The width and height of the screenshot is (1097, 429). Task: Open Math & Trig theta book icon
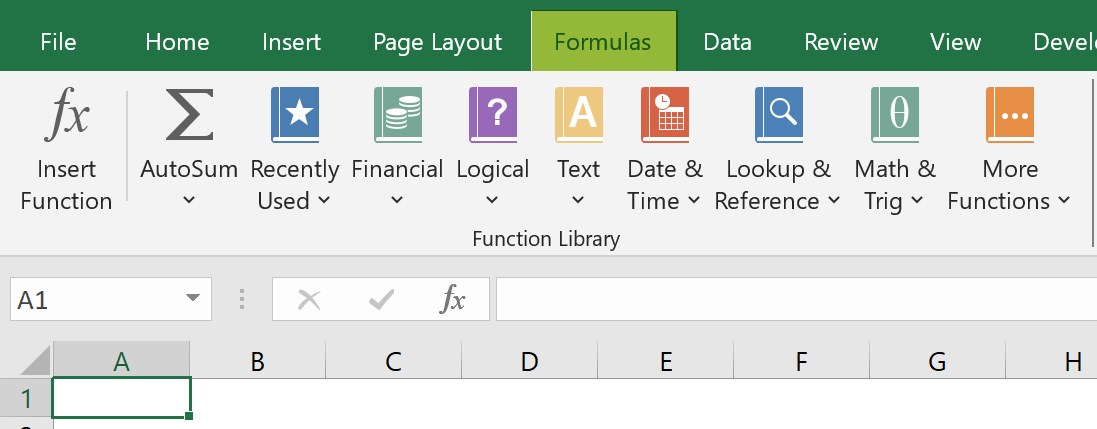895,115
